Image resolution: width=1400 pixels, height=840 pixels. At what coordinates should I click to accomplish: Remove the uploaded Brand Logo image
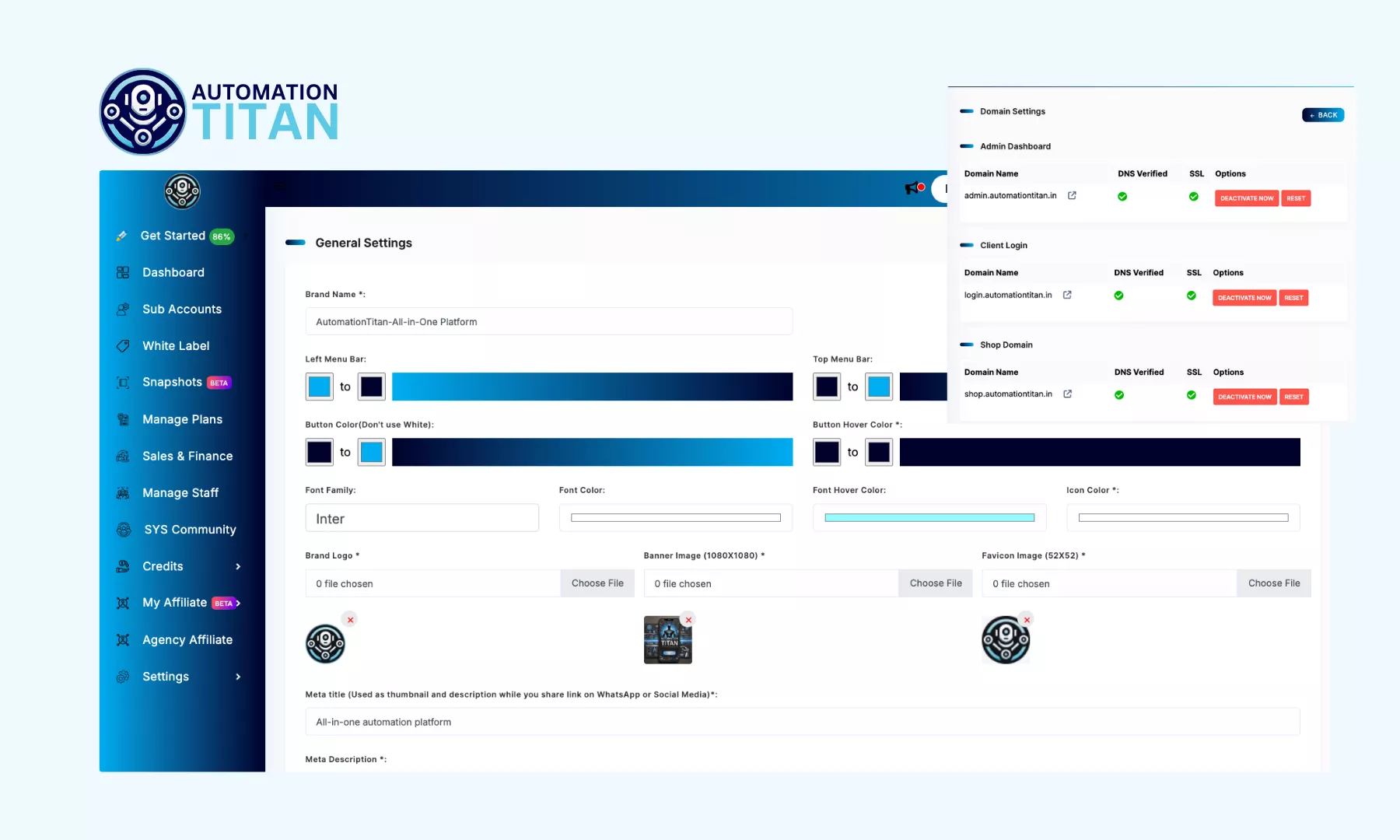coord(351,620)
